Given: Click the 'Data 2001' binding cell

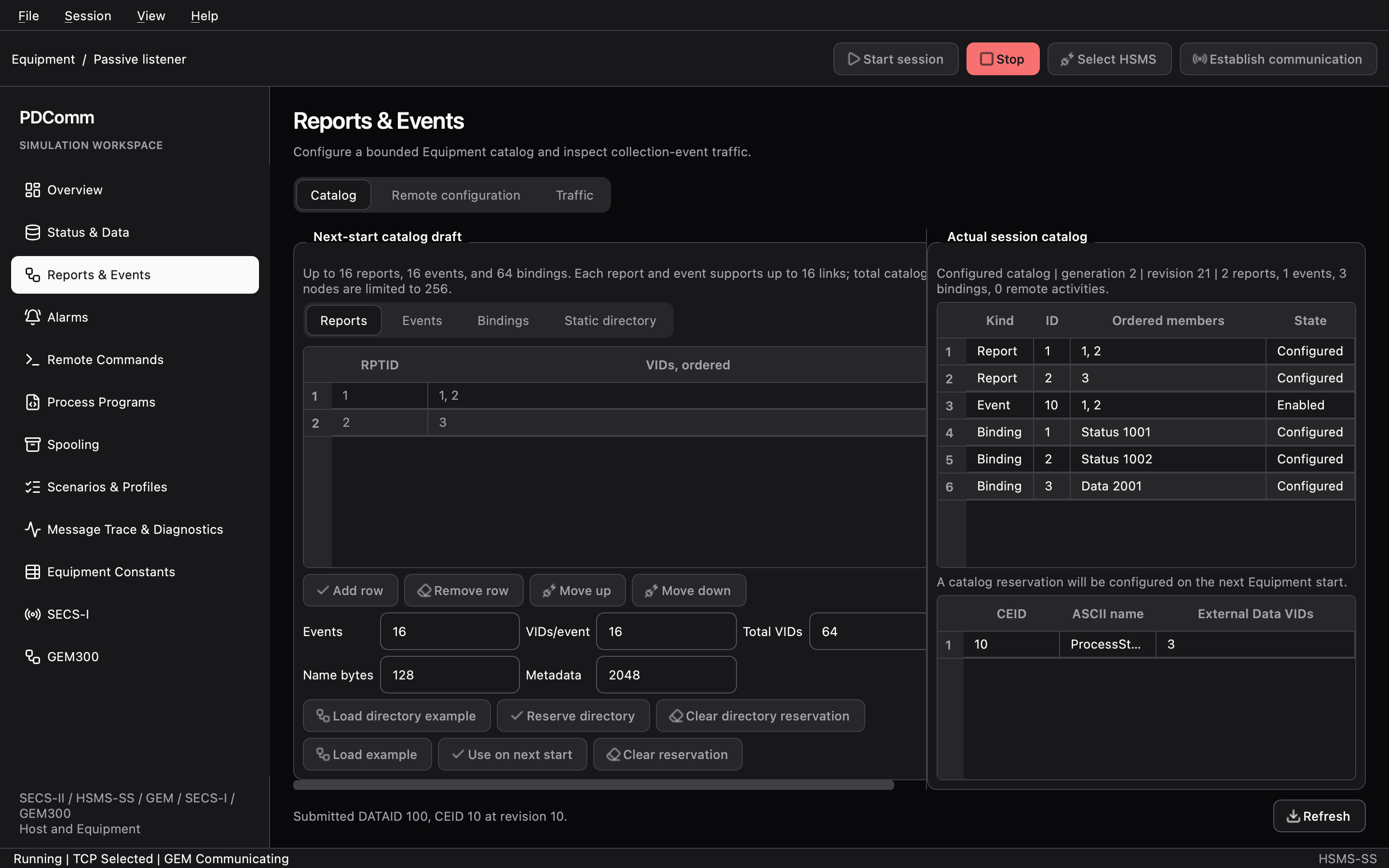Looking at the screenshot, I should [x=1168, y=486].
